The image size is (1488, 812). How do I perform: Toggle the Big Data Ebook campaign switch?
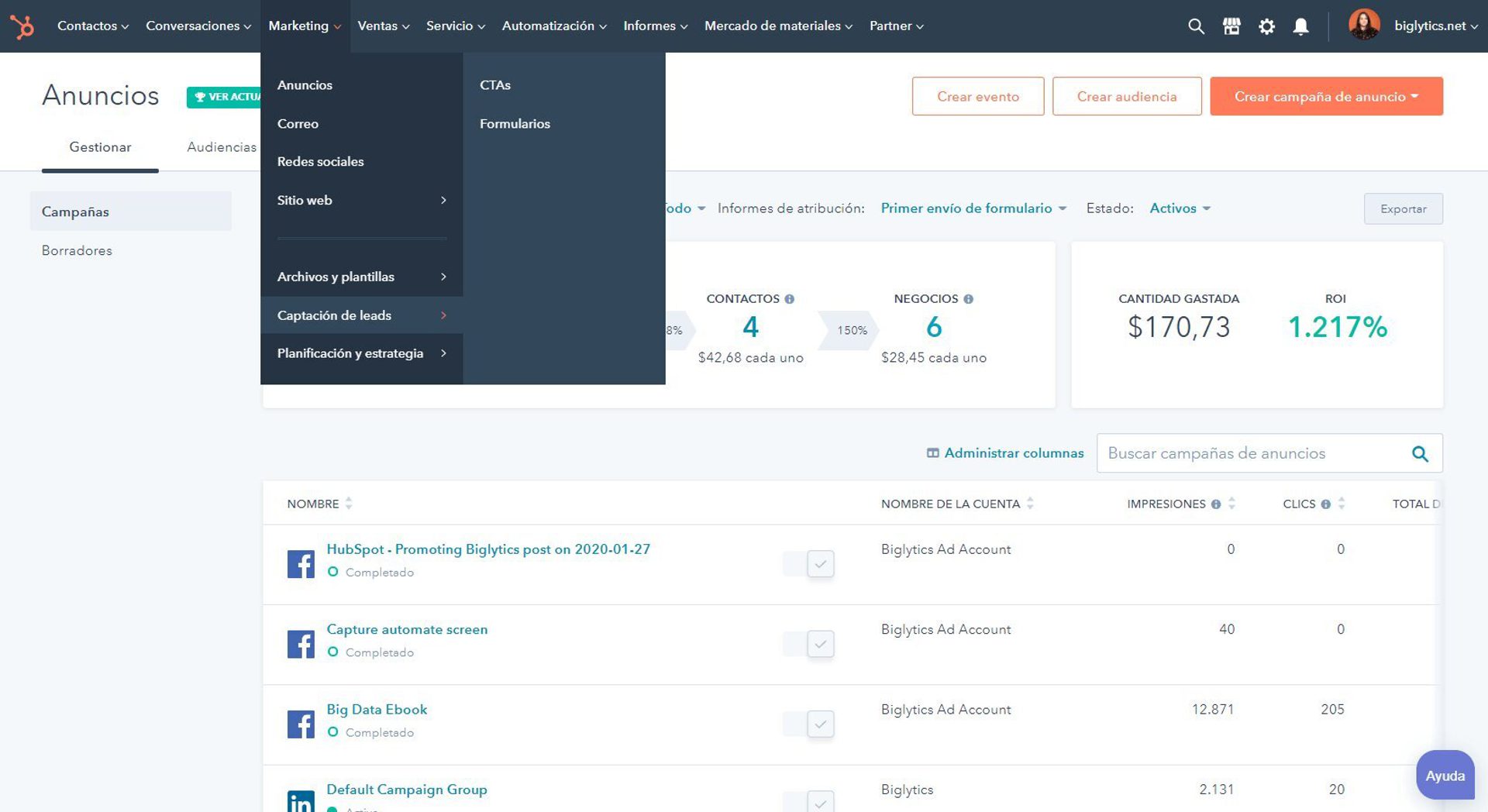808,724
